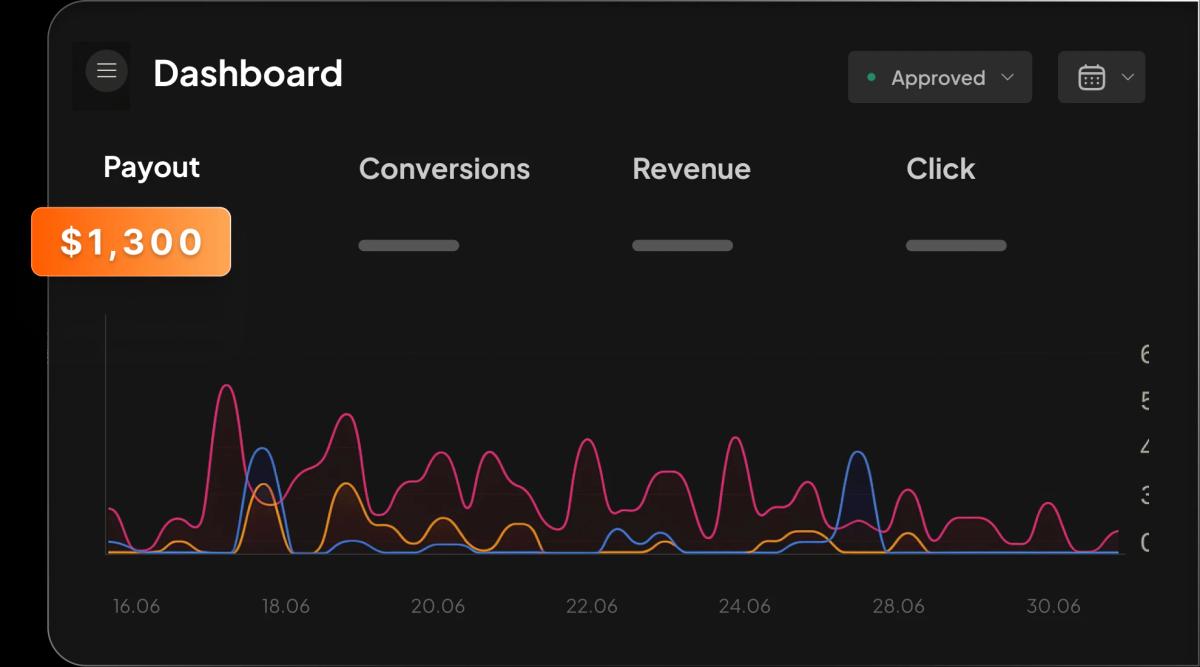Click the 16.06 date label on axis
Viewport: 1200px width, 667px height.
point(136,606)
